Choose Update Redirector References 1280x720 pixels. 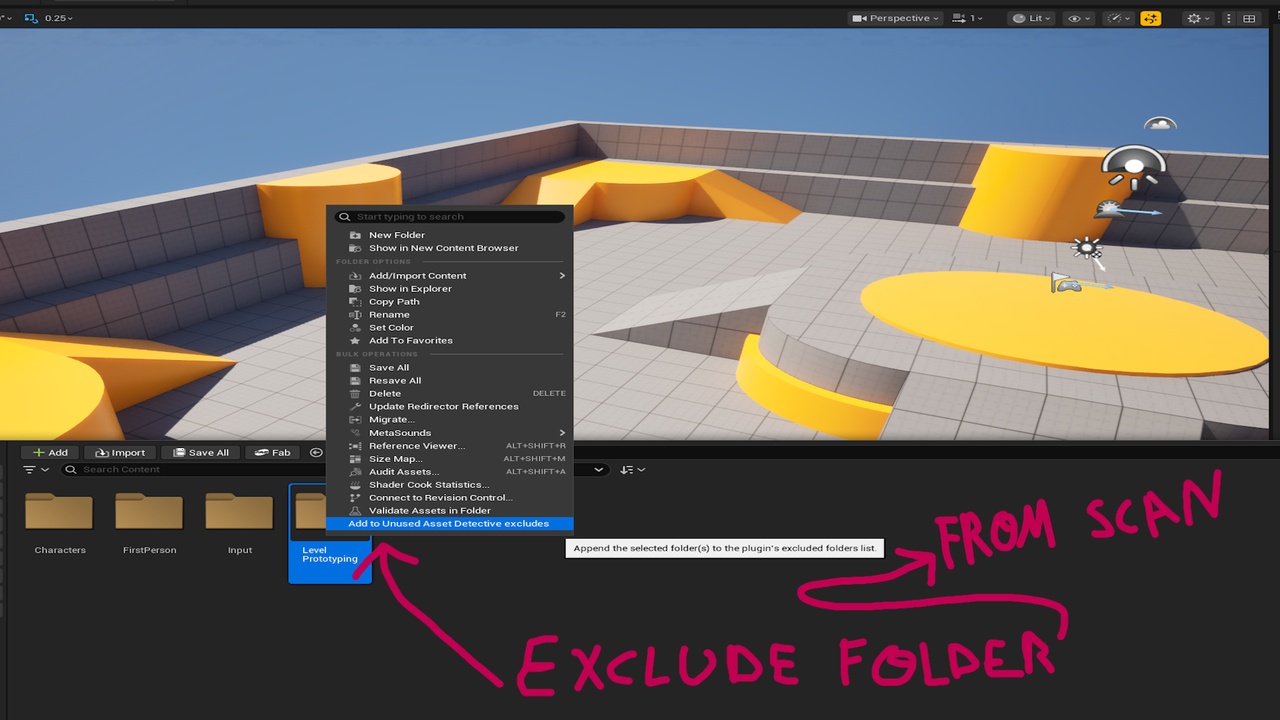click(450, 407)
